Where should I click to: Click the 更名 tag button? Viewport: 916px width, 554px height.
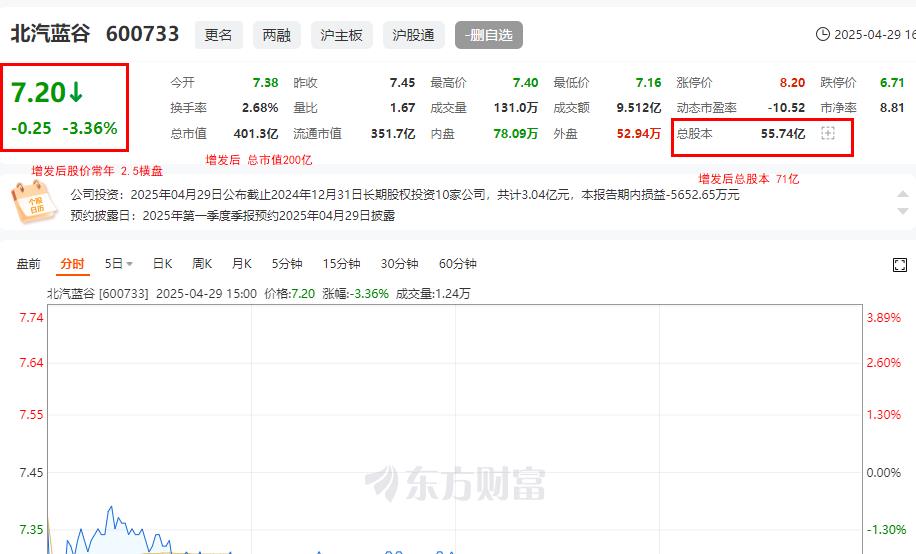(218, 35)
